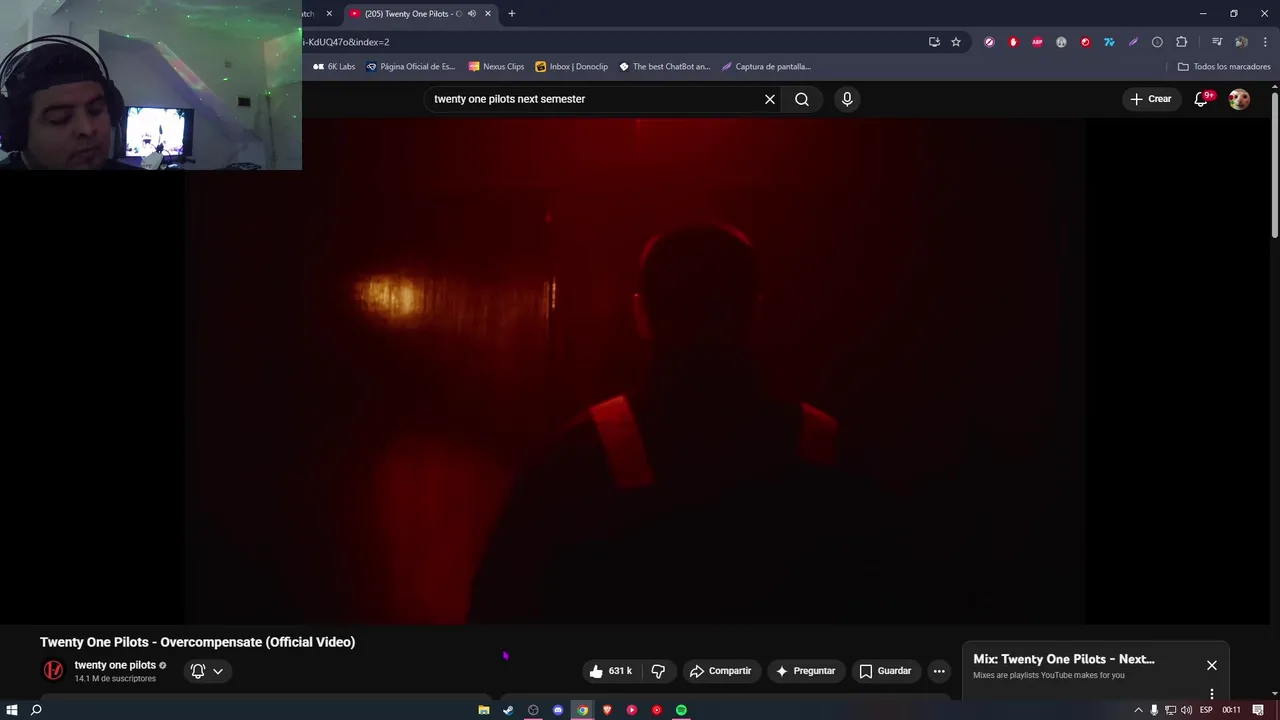The image size is (1280, 720).
Task: Open the ABP Adblock Plus extension
Action: 1037,42
